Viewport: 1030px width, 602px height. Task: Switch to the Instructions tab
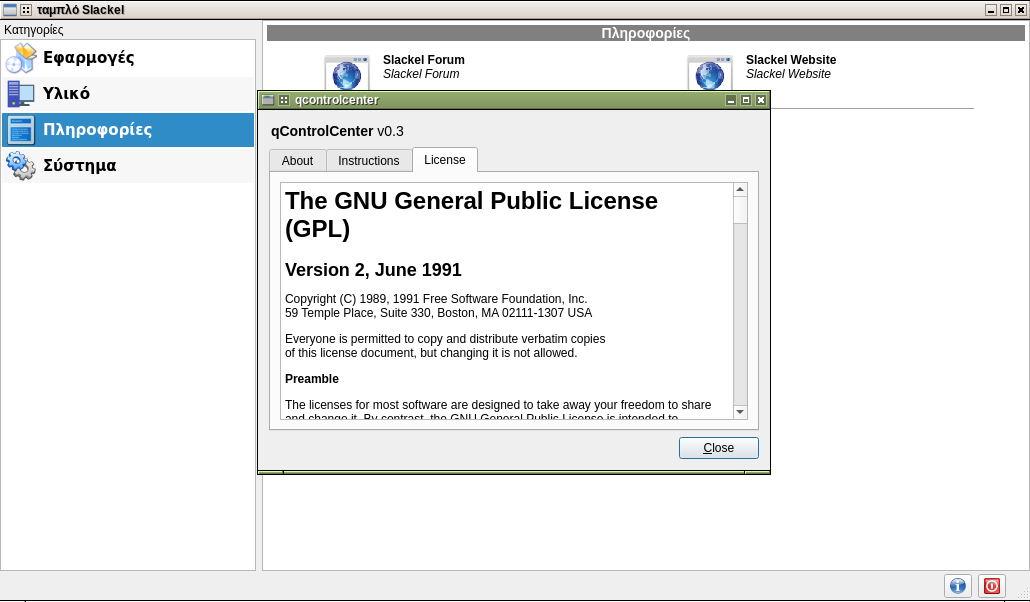369,160
